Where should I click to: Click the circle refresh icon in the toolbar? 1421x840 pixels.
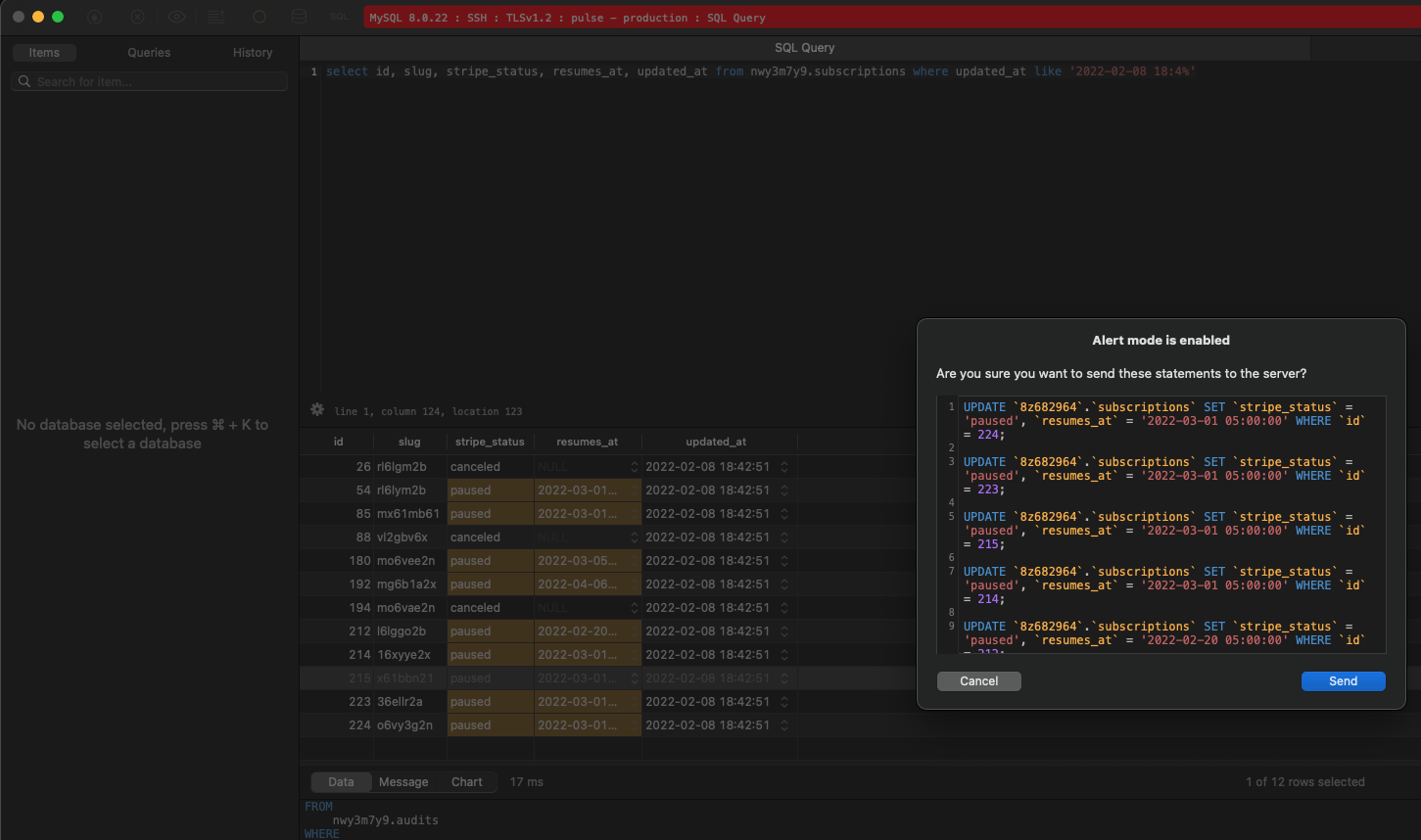pyautogui.click(x=260, y=17)
